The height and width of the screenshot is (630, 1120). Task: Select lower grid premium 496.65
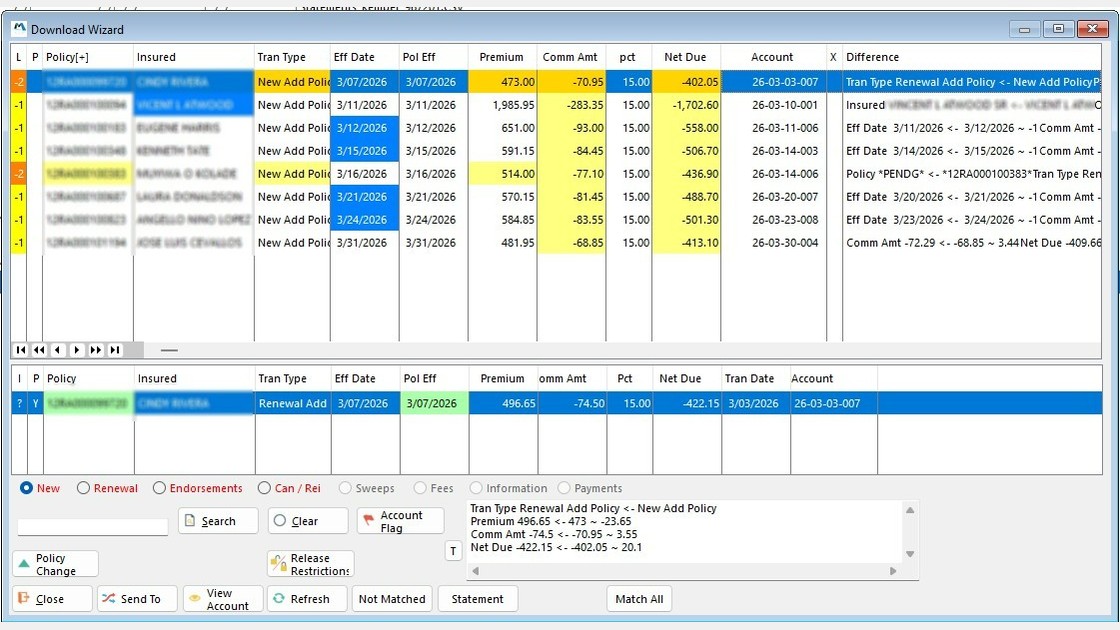click(x=503, y=404)
